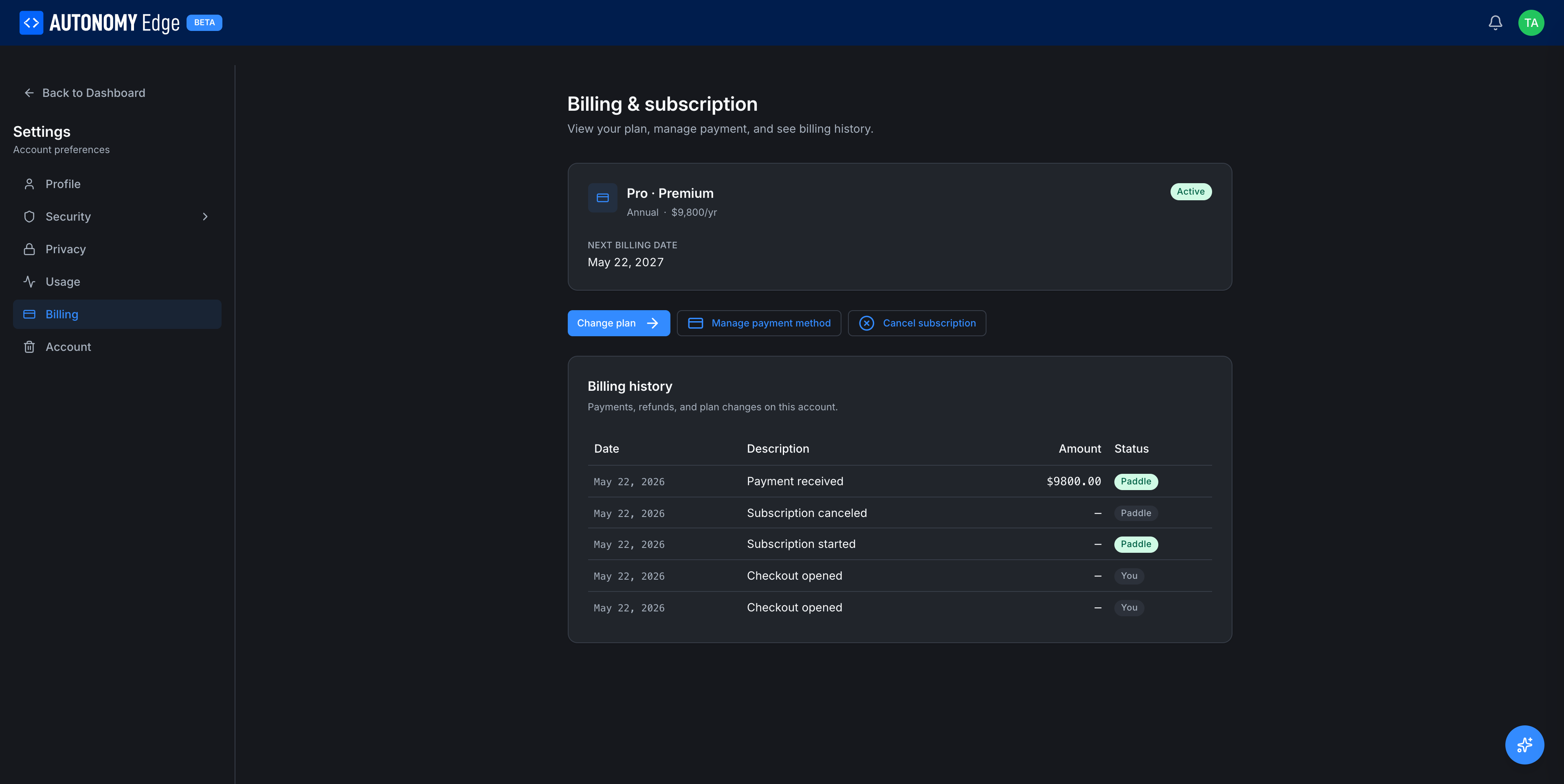Expand the Security submenu chevron
Image resolution: width=1564 pixels, height=784 pixels.
[x=205, y=217]
